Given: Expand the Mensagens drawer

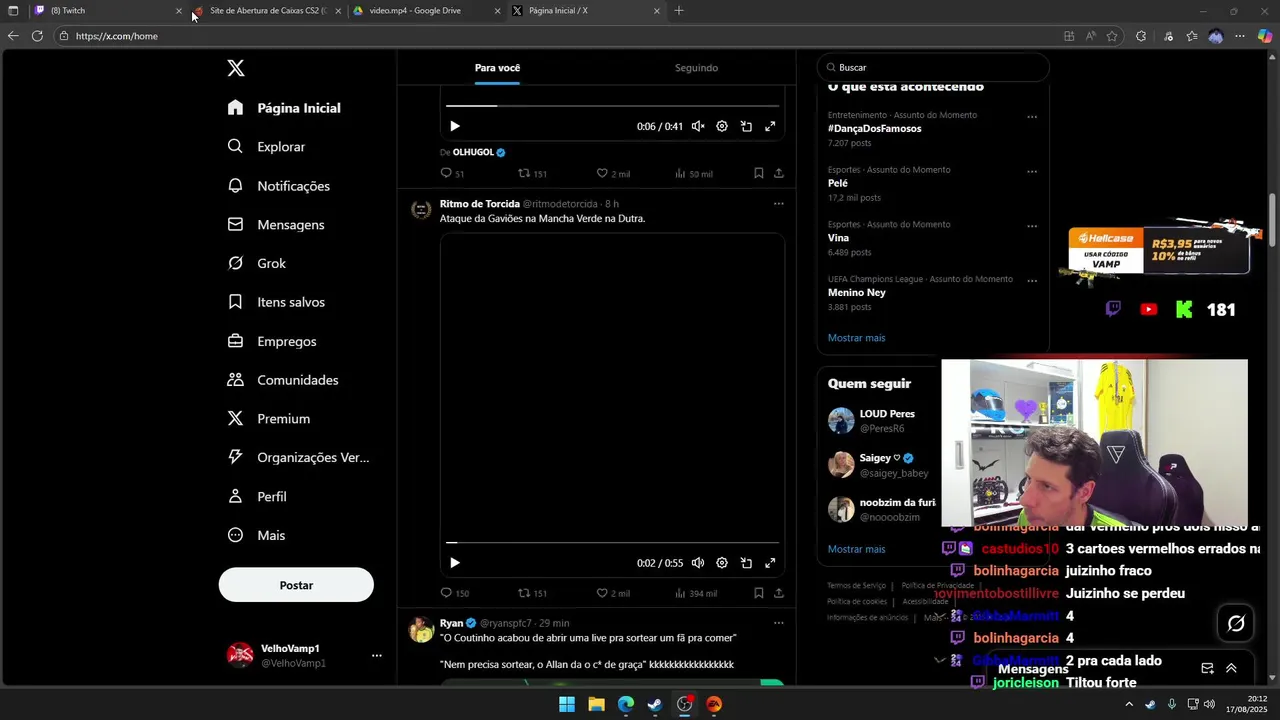Looking at the screenshot, I should coord(1231,668).
